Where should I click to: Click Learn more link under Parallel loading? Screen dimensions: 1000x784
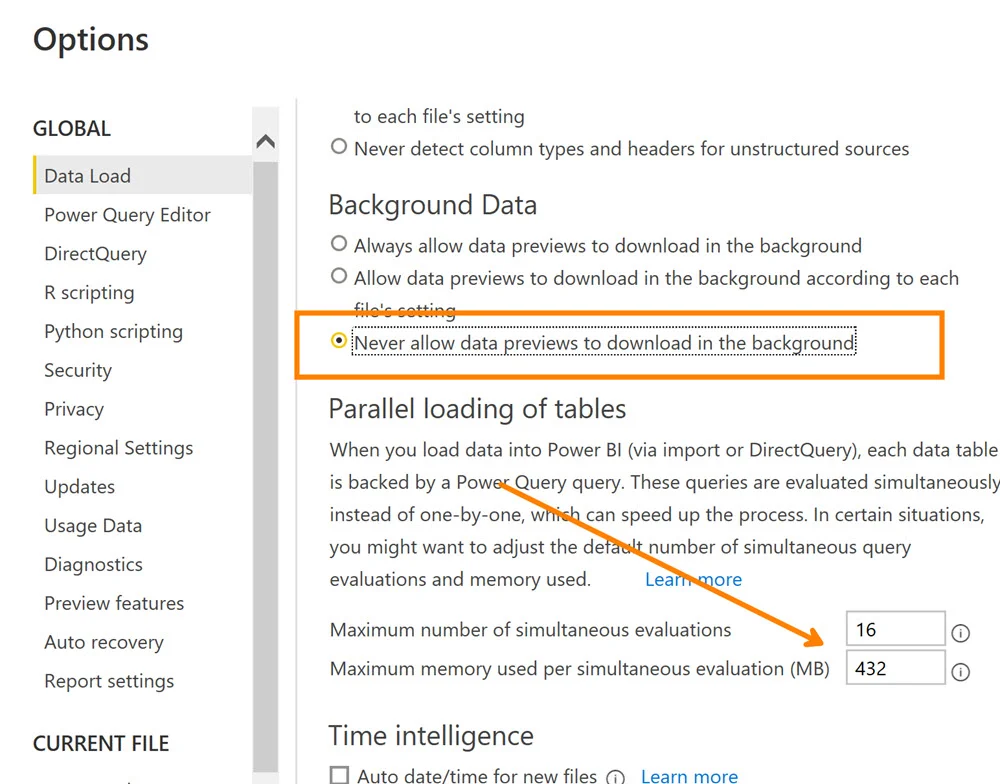coord(693,580)
